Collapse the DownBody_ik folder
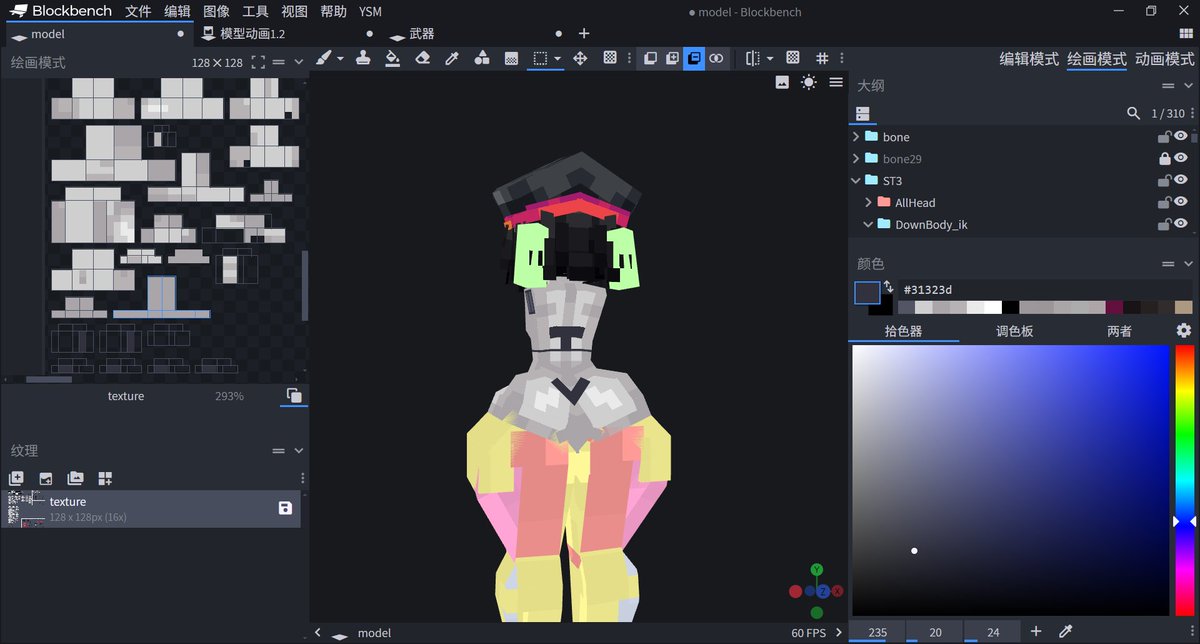Viewport: 1200px width, 644px height. click(868, 225)
